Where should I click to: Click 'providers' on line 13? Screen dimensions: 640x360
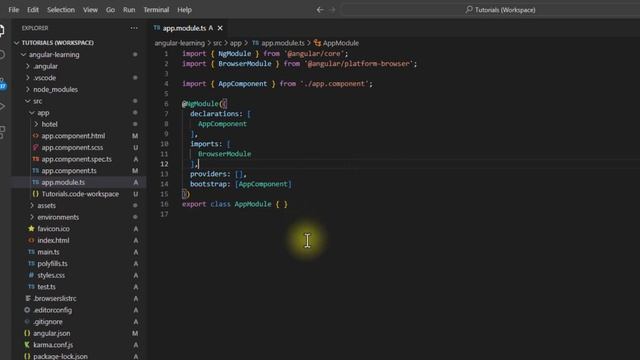pos(208,174)
